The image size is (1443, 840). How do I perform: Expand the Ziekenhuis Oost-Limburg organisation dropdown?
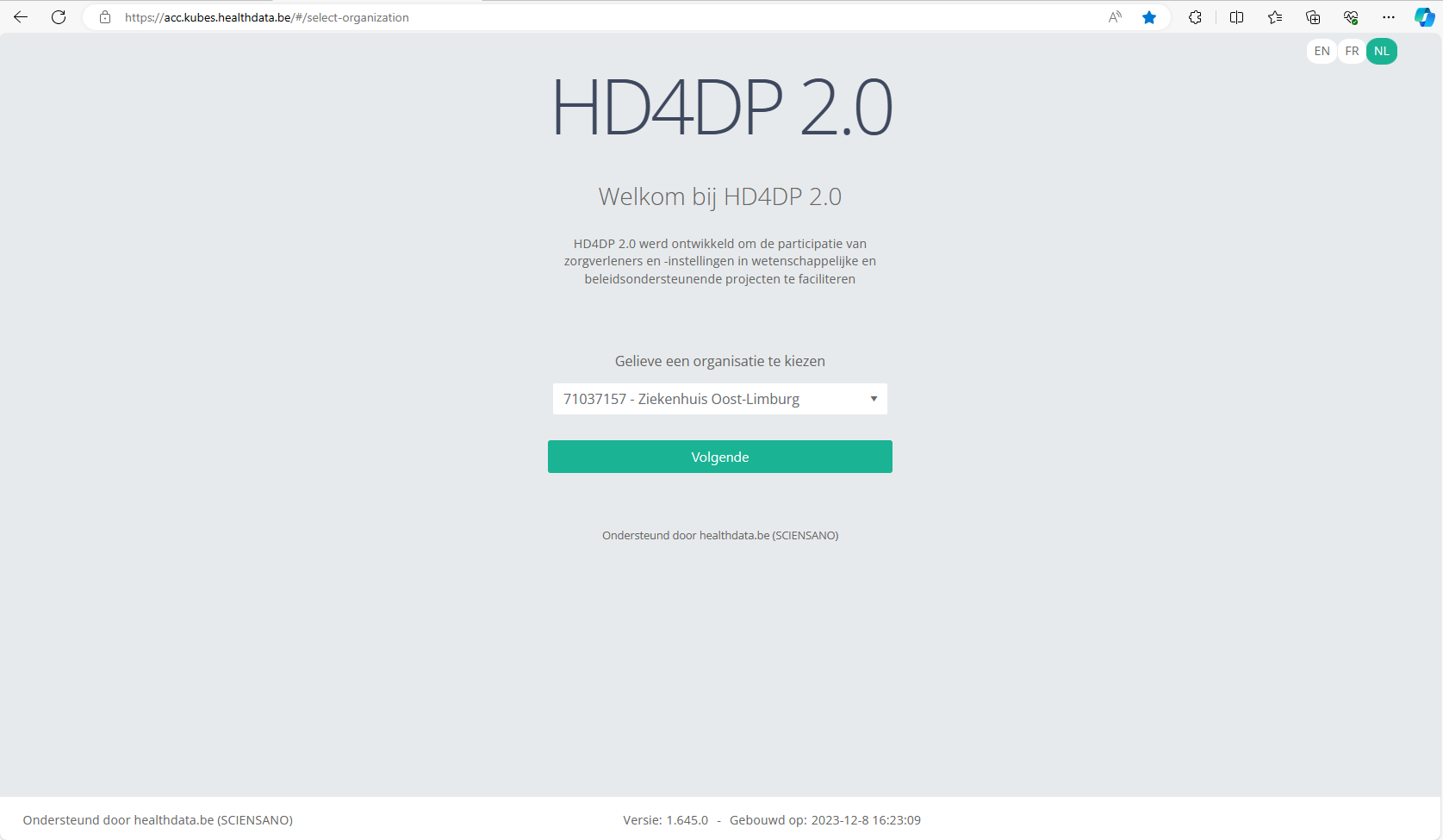pos(719,399)
